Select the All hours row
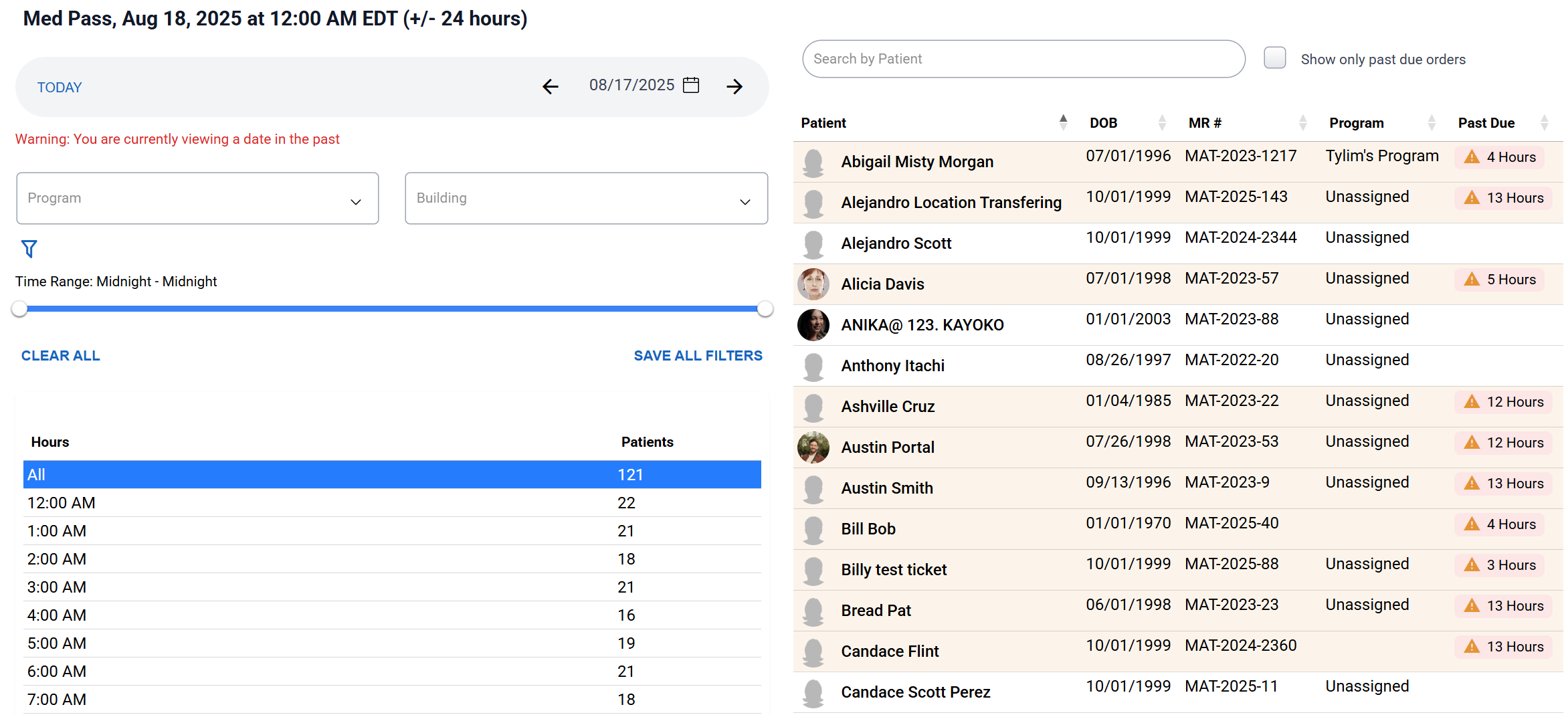The height and width of the screenshot is (715, 1568). coord(392,475)
